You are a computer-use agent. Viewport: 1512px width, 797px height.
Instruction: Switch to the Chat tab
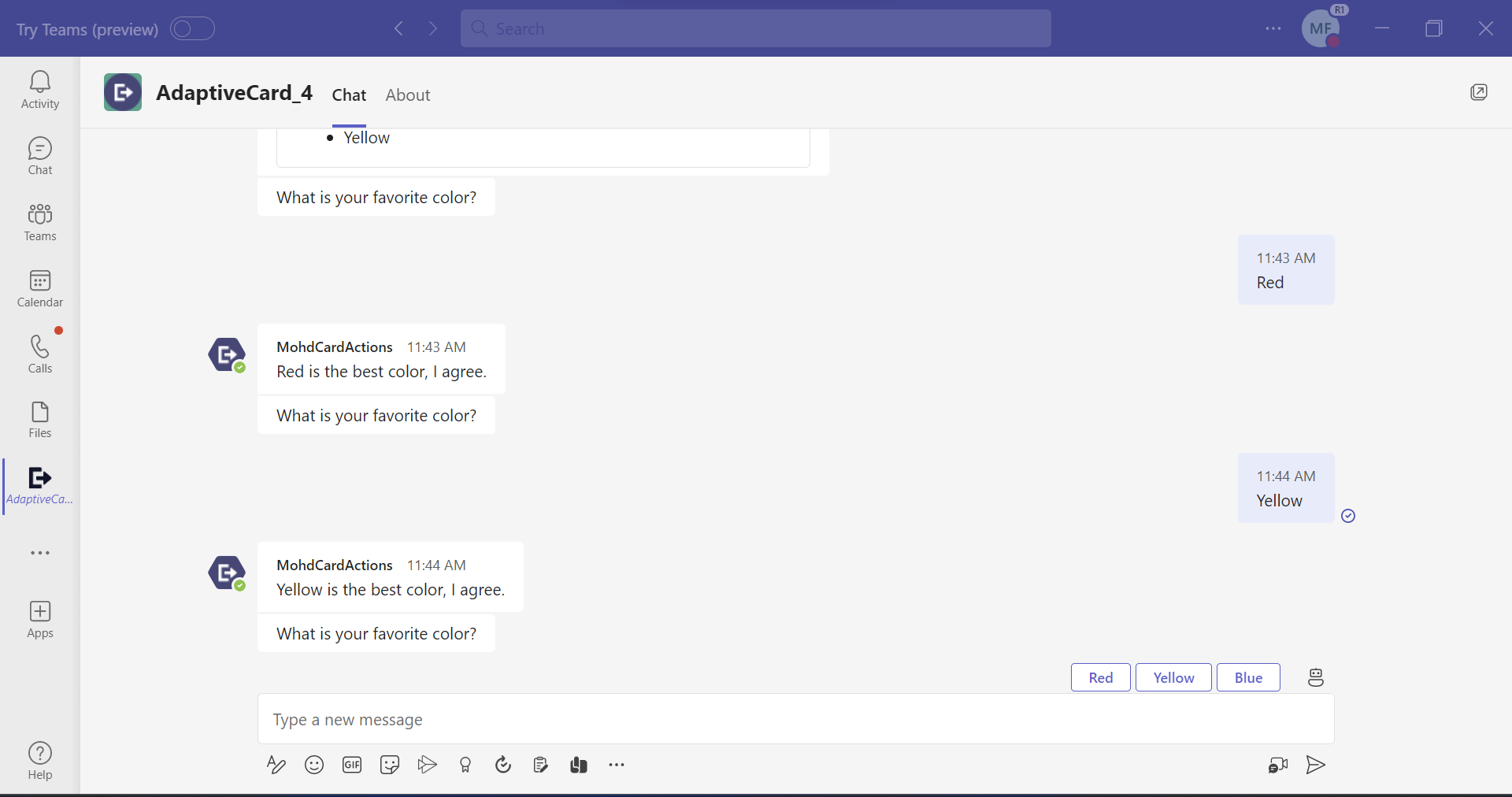pos(349,95)
